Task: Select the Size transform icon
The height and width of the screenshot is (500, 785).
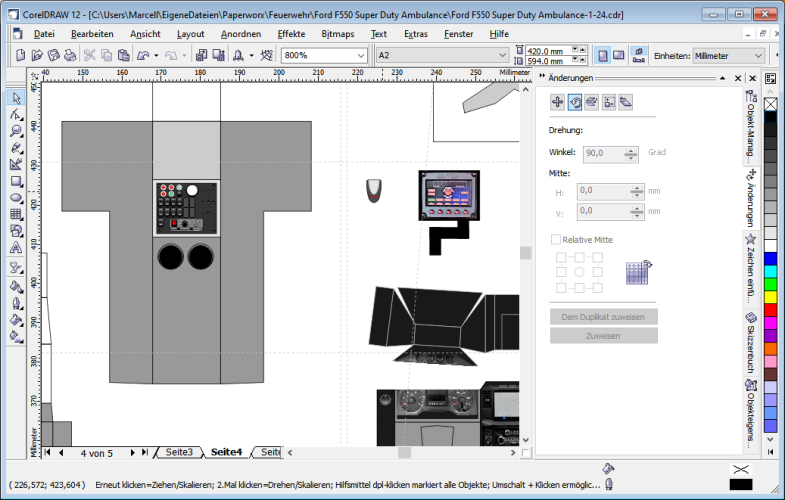Action: (x=609, y=102)
